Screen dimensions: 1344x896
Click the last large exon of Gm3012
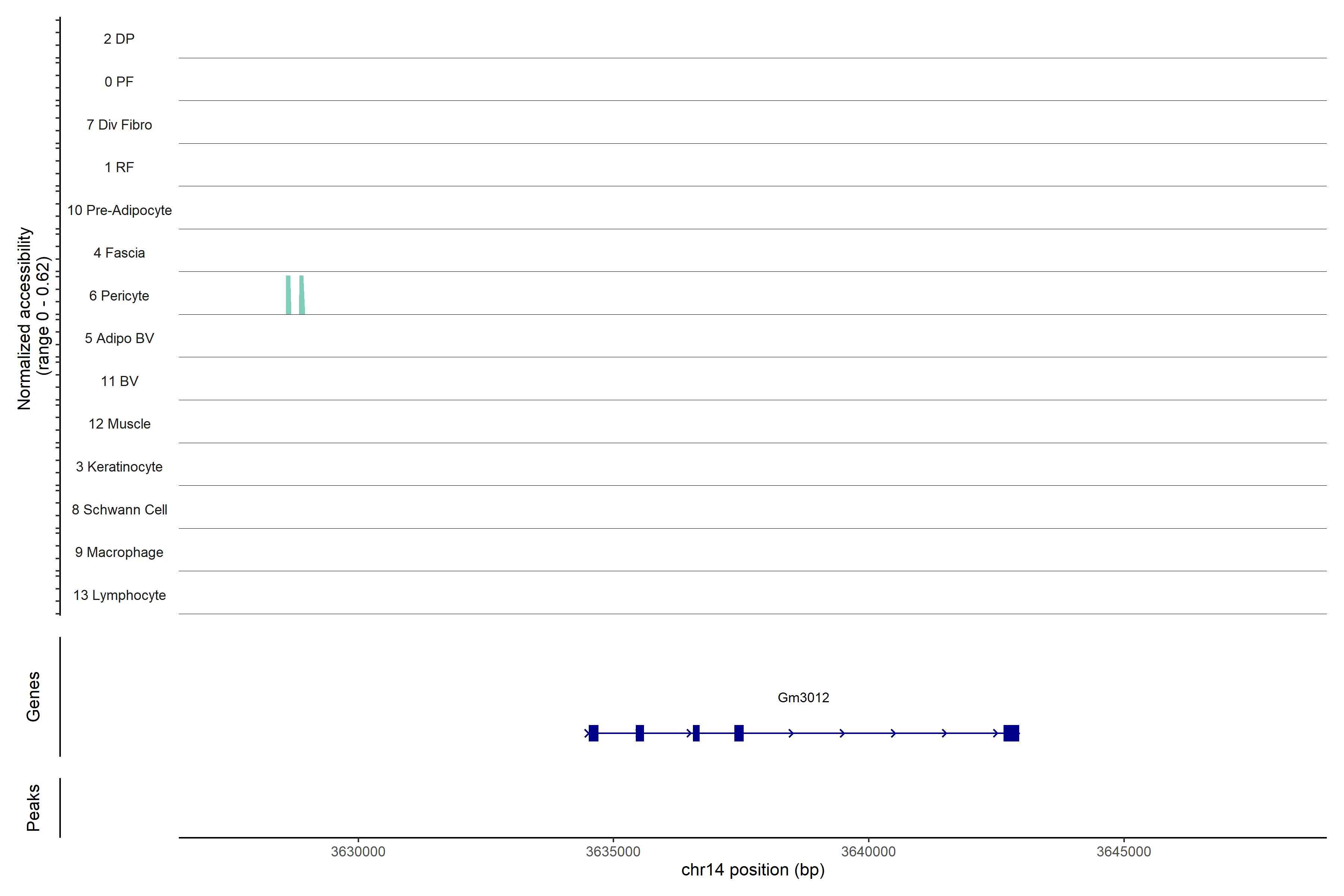tap(1011, 733)
